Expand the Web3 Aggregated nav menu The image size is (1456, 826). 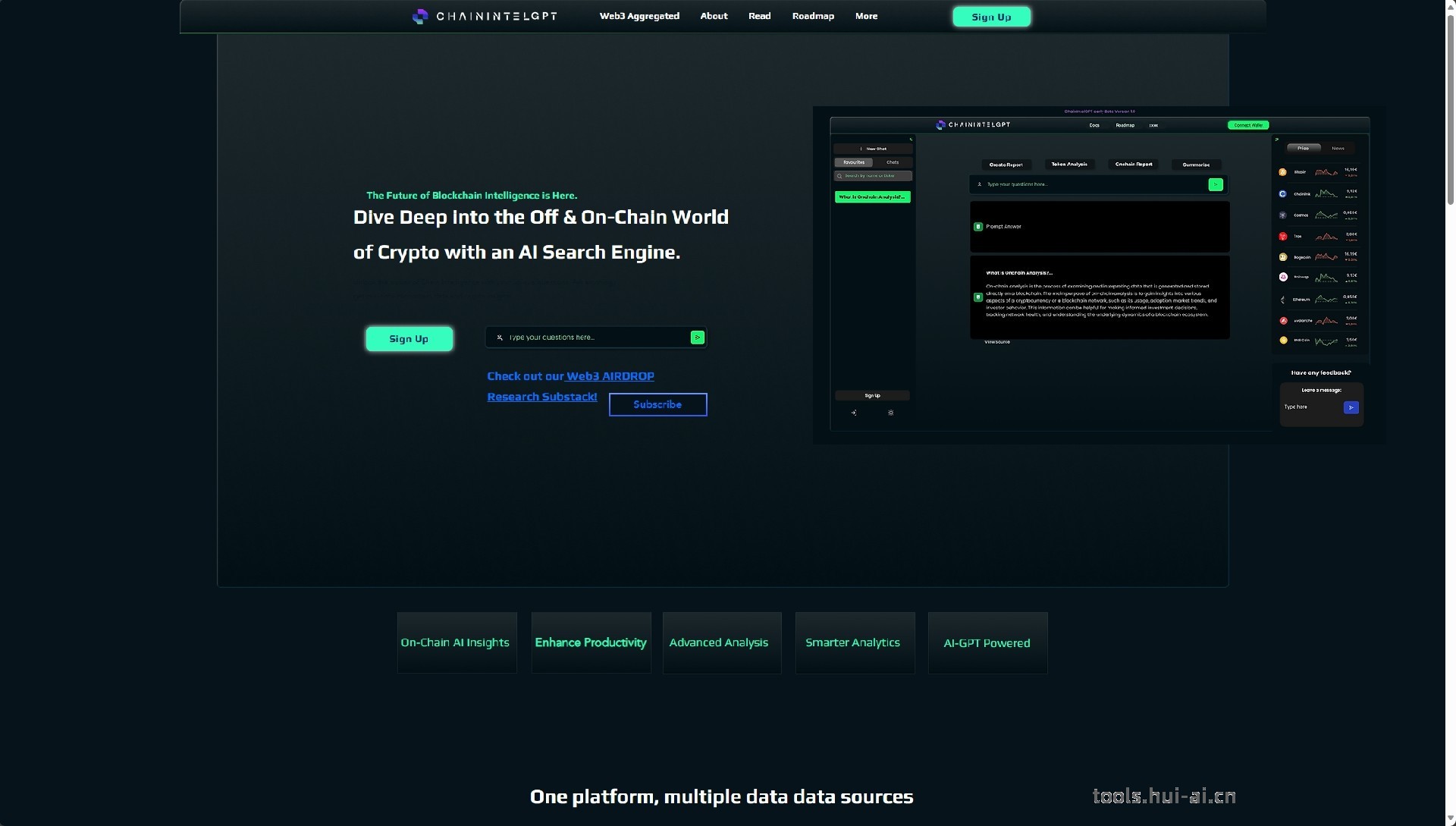[x=639, y=16]
